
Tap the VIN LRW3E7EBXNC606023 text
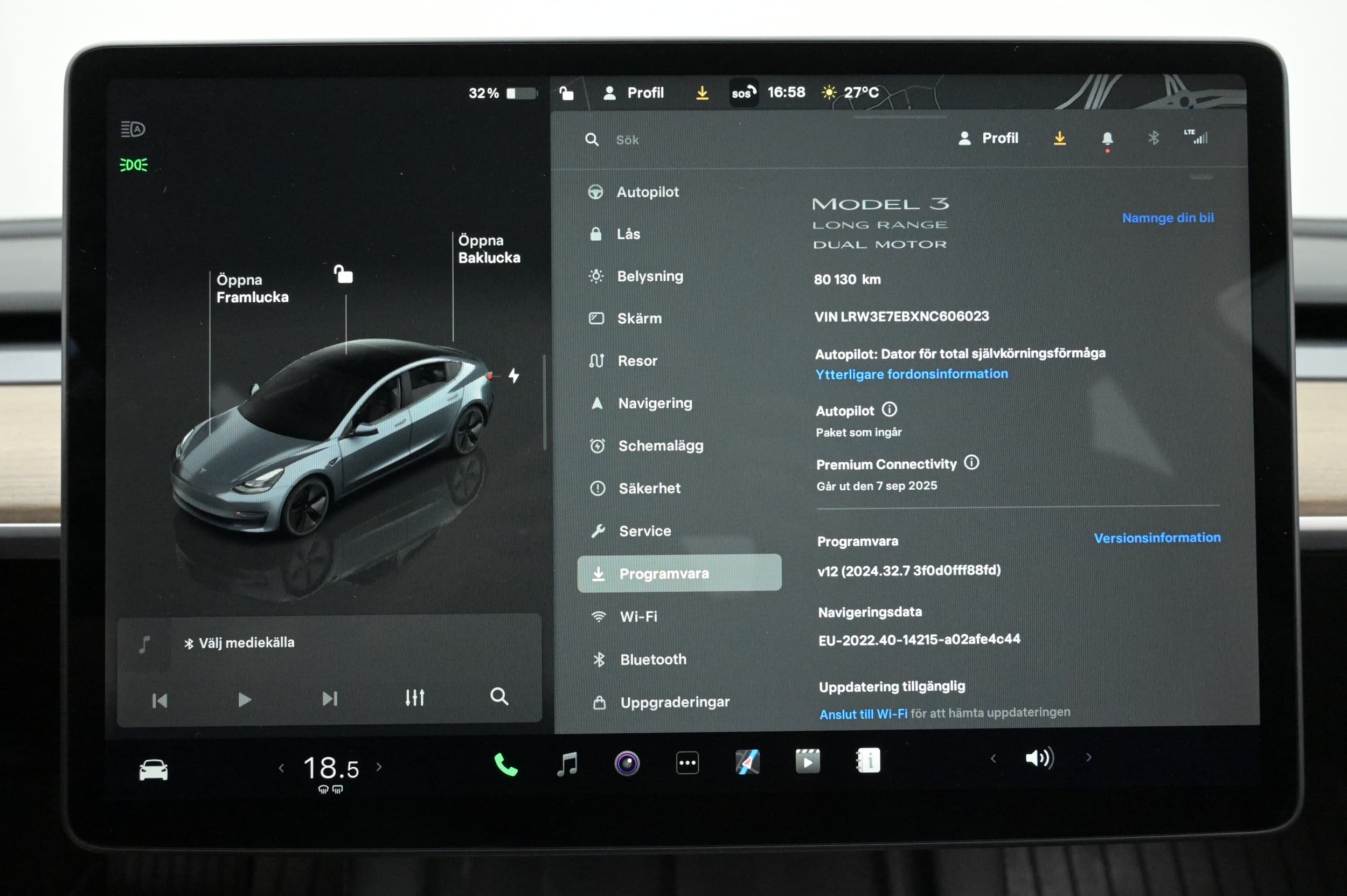(x=902, y=316)
